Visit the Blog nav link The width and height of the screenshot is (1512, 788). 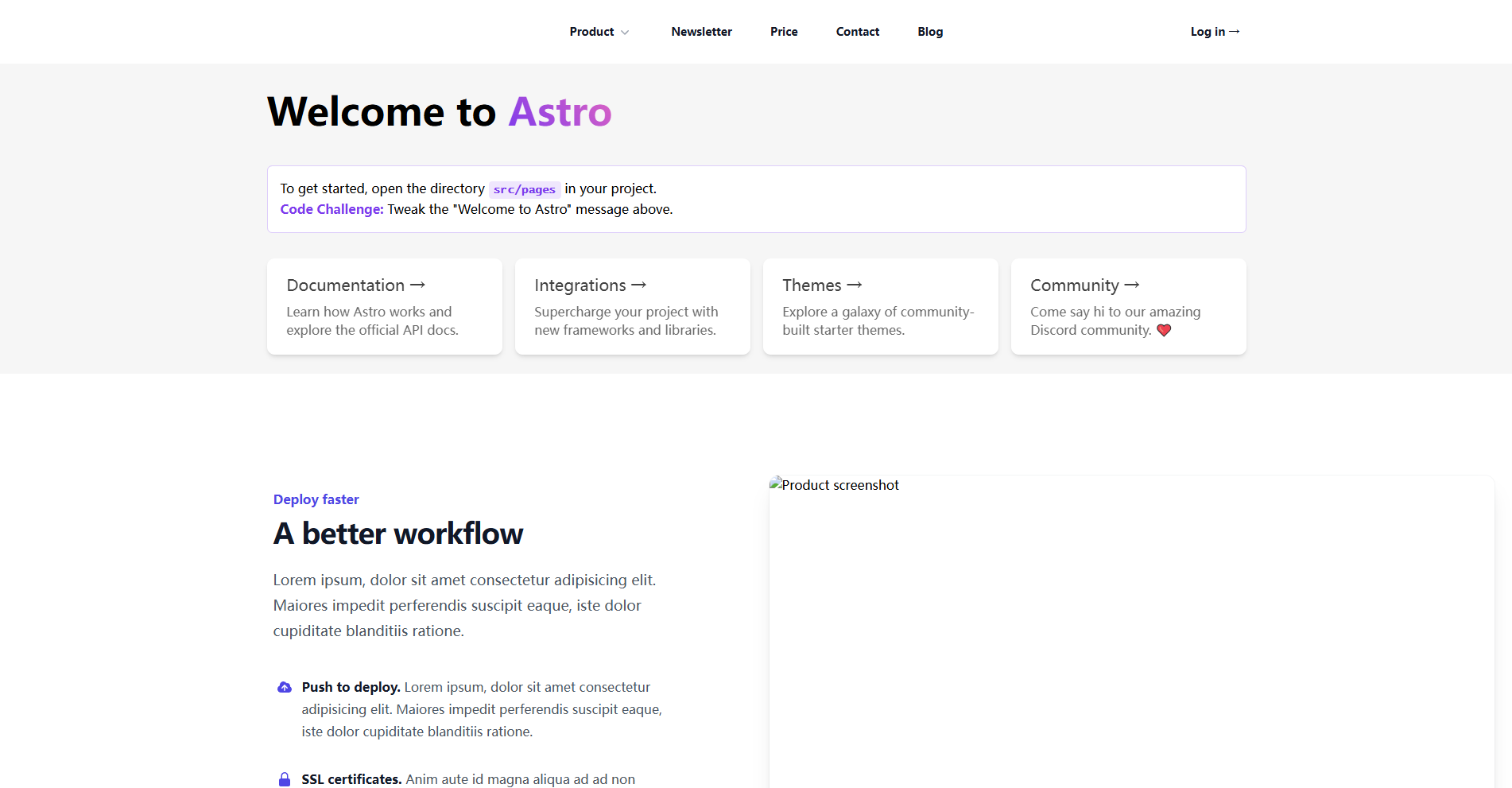coord(930,32)
